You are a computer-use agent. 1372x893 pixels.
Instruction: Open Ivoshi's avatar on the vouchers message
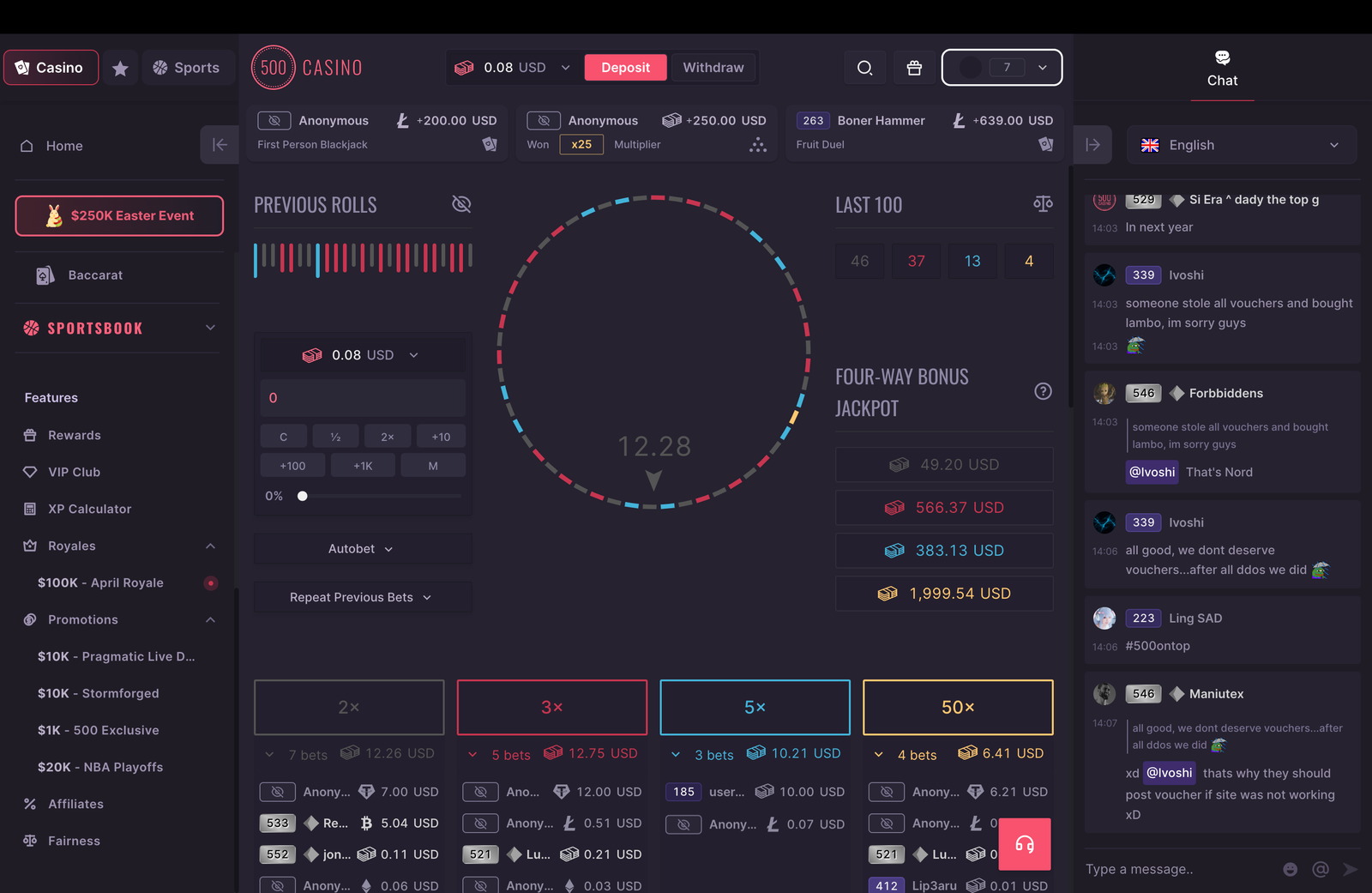tap(1104, 275)
